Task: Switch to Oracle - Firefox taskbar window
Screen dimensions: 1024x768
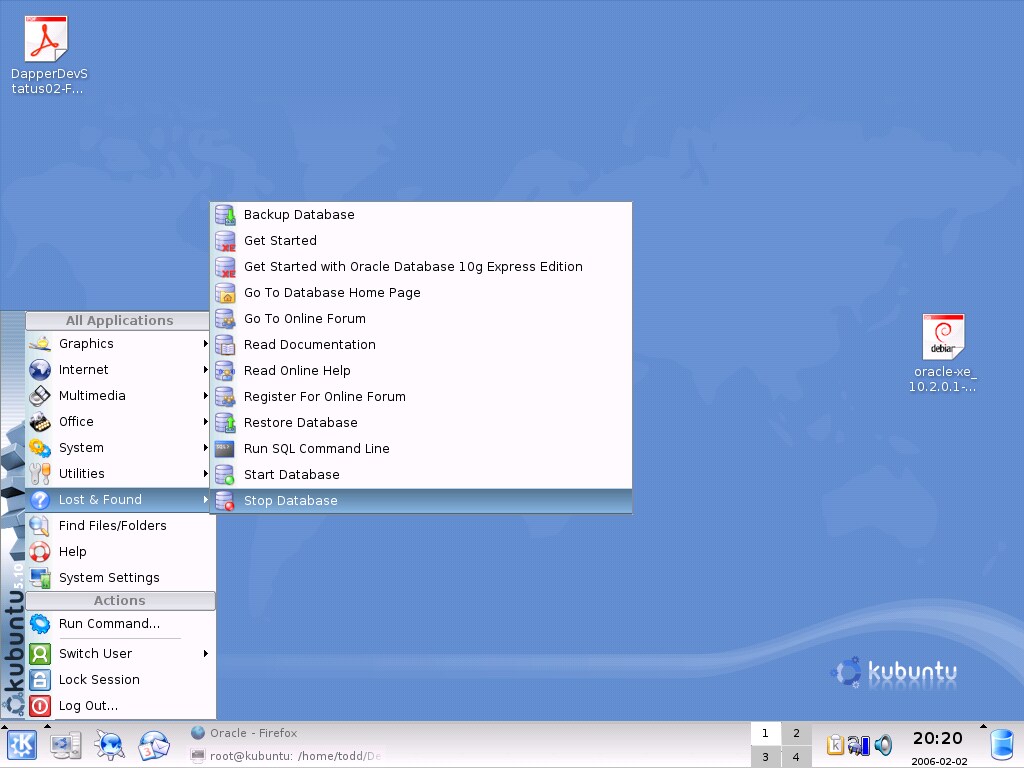Action: click(286, 733)
